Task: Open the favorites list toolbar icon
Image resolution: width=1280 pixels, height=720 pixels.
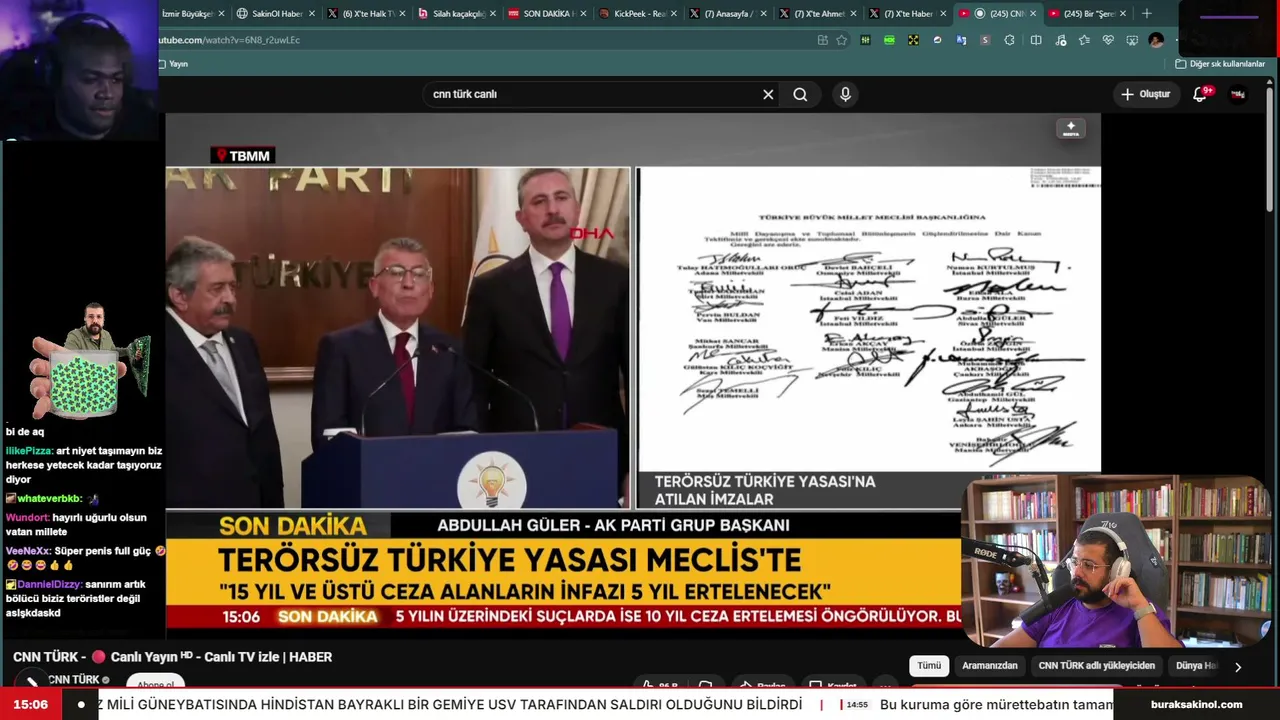Action: pos(1084,40)
